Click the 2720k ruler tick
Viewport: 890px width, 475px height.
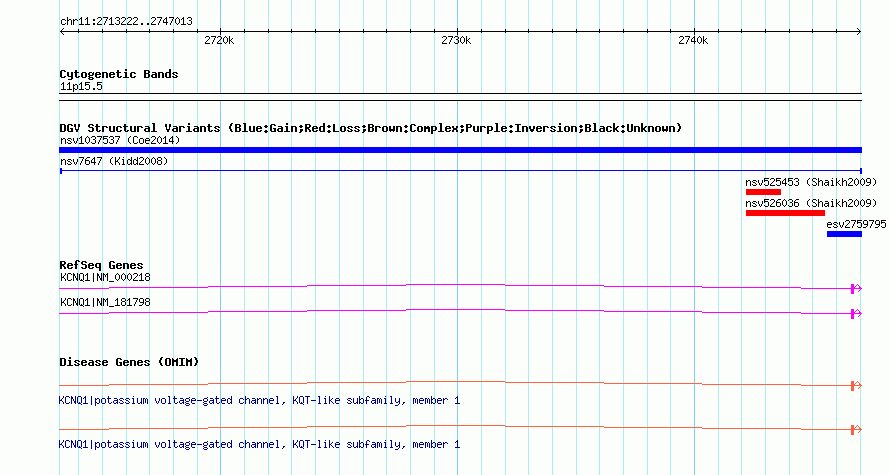220,40
